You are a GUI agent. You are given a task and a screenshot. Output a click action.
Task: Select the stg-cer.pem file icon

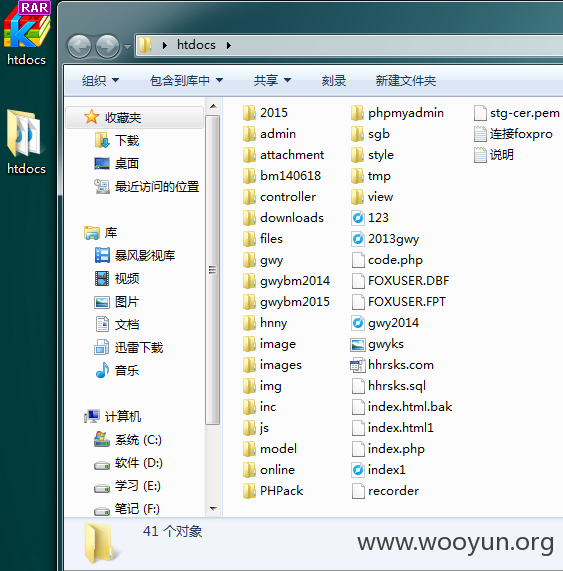click(480, 113)
